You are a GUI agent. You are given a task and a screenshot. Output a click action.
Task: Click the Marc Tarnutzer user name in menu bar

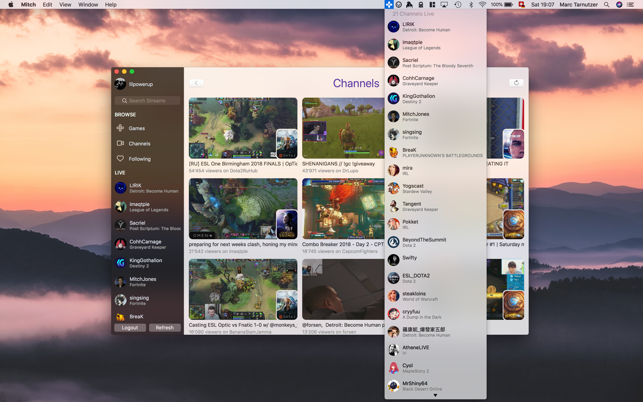click(x=578, y=5)
